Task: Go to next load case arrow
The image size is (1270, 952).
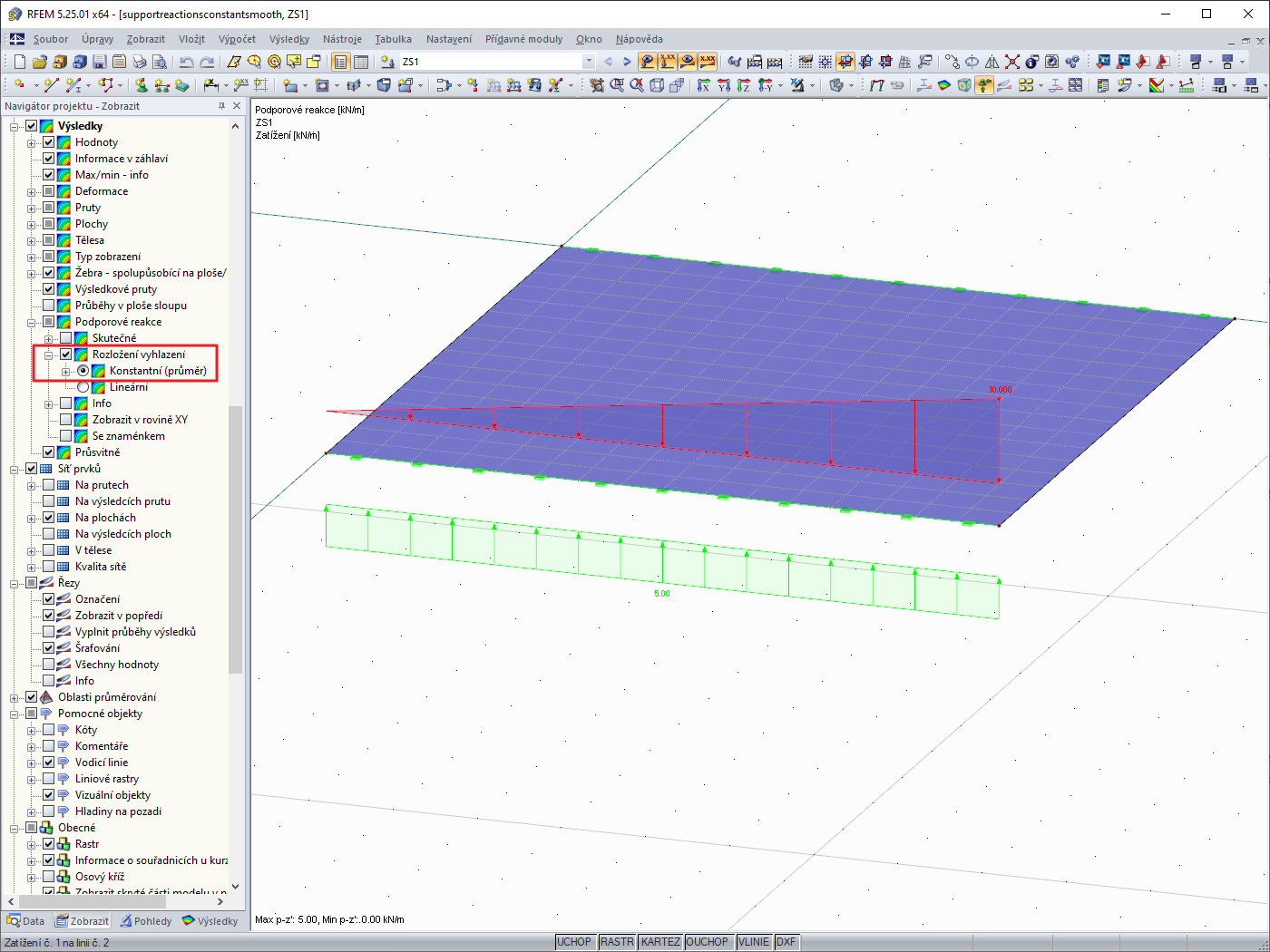Action: pos(627,62)
